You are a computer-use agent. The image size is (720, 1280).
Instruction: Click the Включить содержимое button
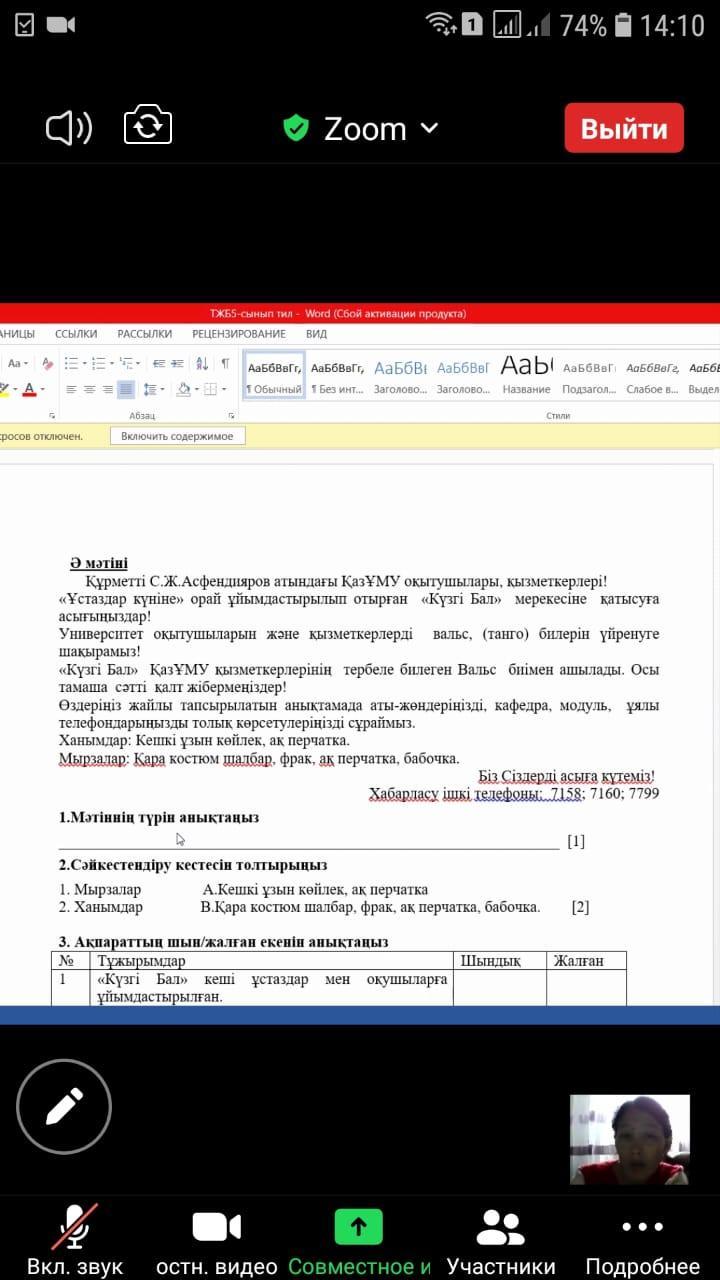coord(177,436)
